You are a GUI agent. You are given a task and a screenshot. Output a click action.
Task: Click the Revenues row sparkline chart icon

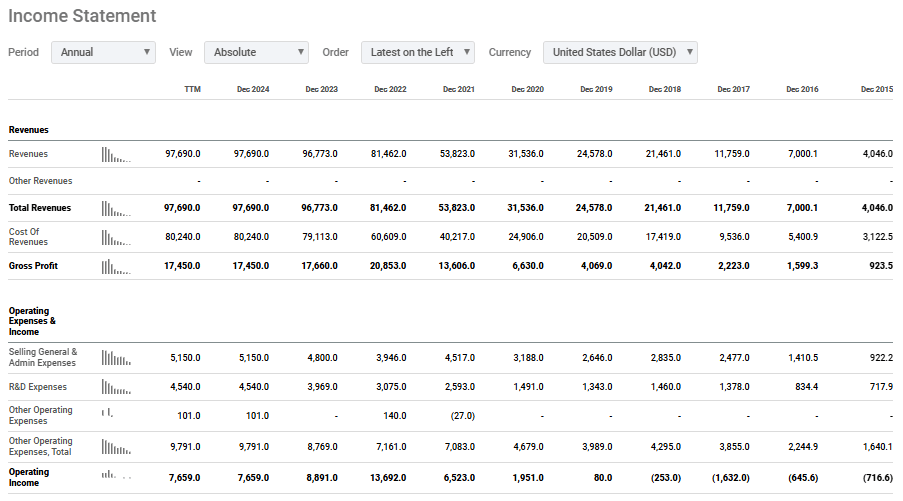tap(116, 155)
